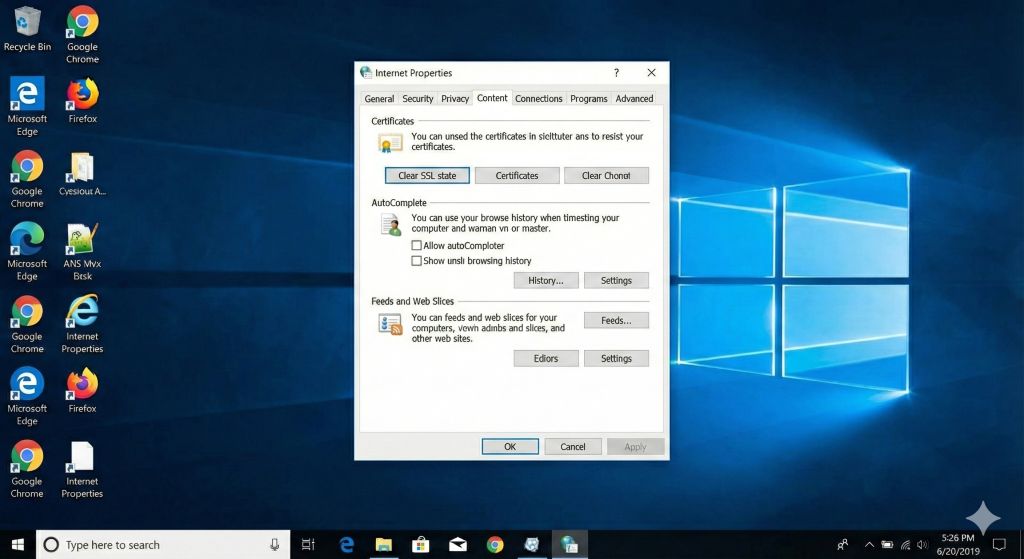Switch to the Advanced tab
Screen dimensions: 1024x559
coord(634,99)
